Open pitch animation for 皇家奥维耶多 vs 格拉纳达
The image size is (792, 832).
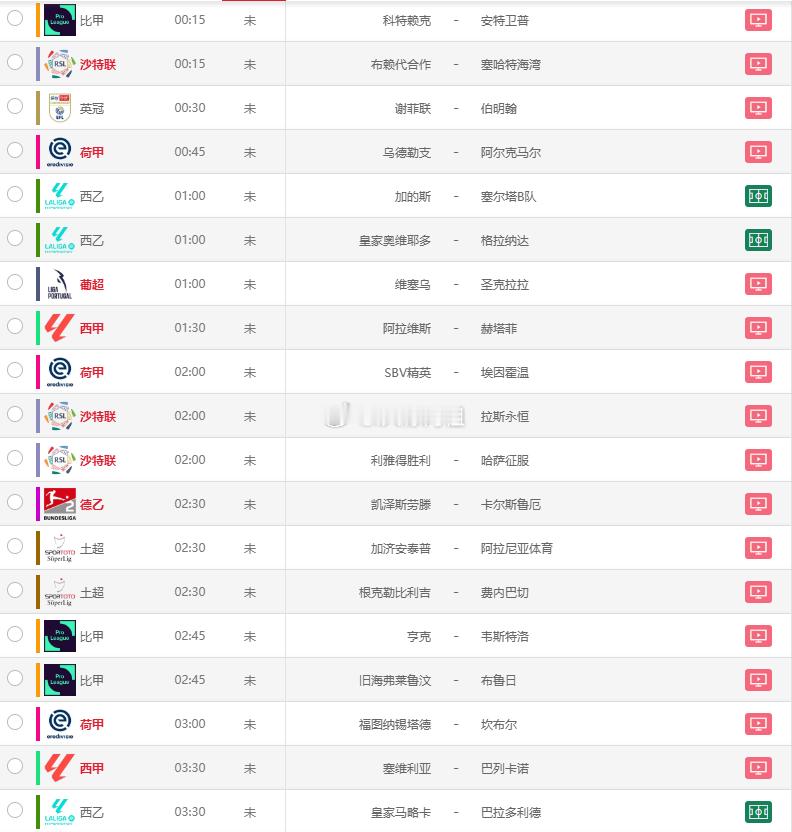(x=758, y=240)
